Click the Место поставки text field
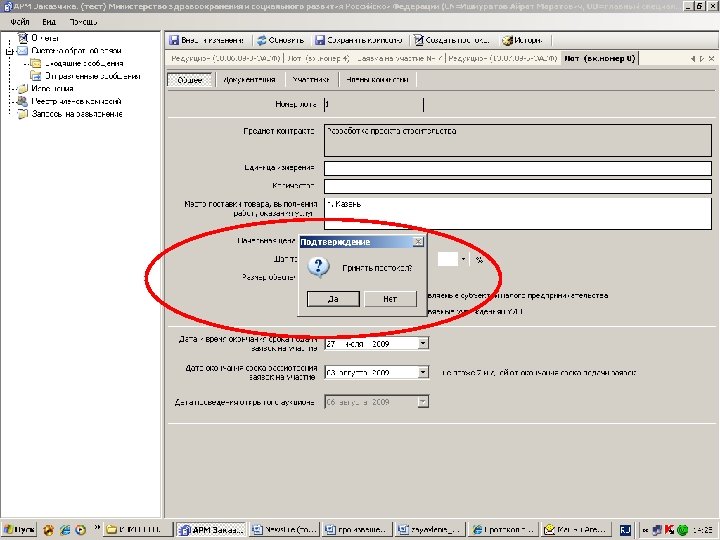This screenshot has height=540, width=720. point(518,214)
